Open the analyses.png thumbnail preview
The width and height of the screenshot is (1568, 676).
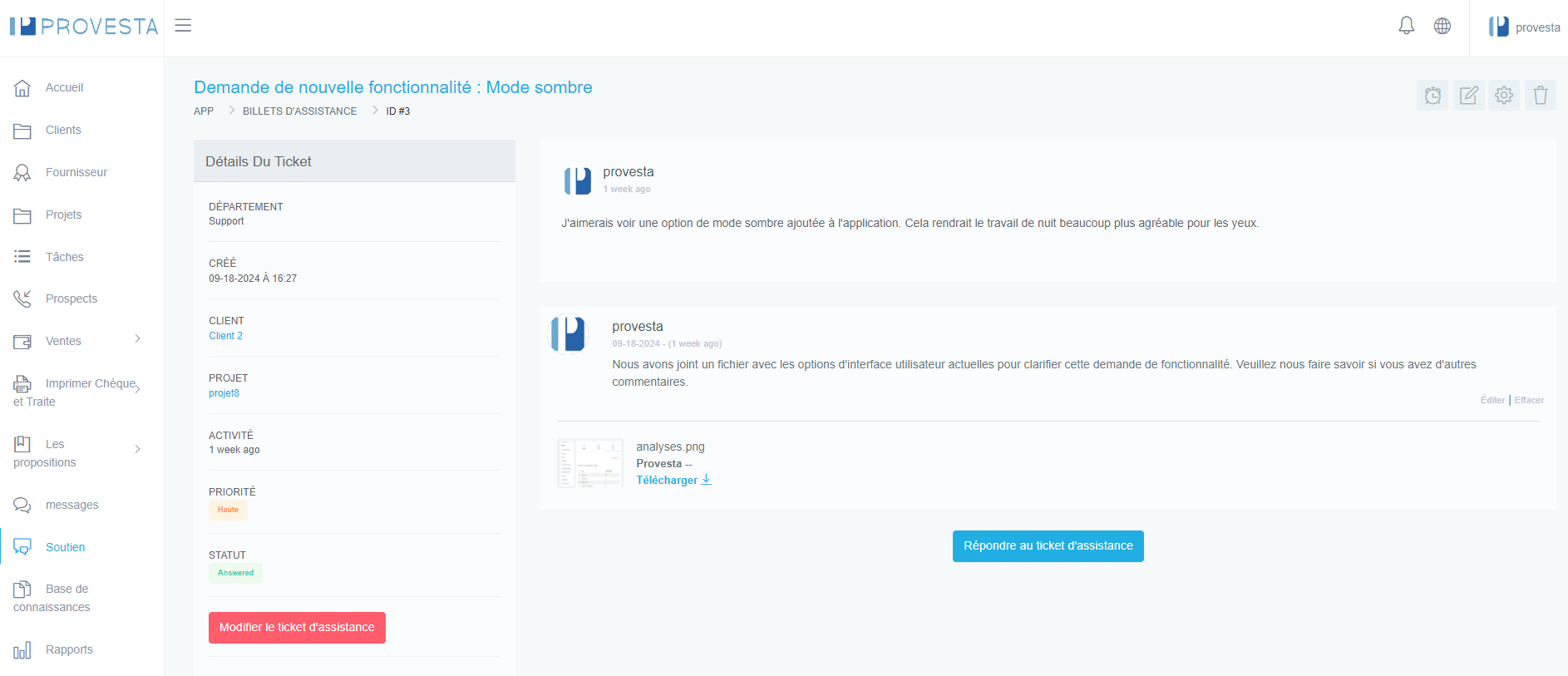point(590,463)
